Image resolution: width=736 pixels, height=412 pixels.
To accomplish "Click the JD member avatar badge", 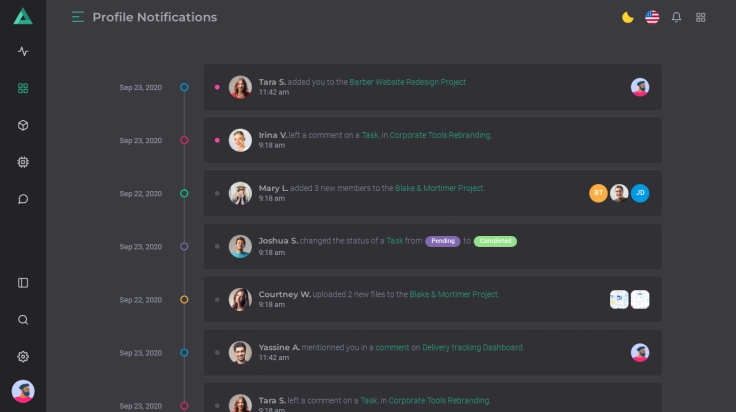I will [640, 193].
